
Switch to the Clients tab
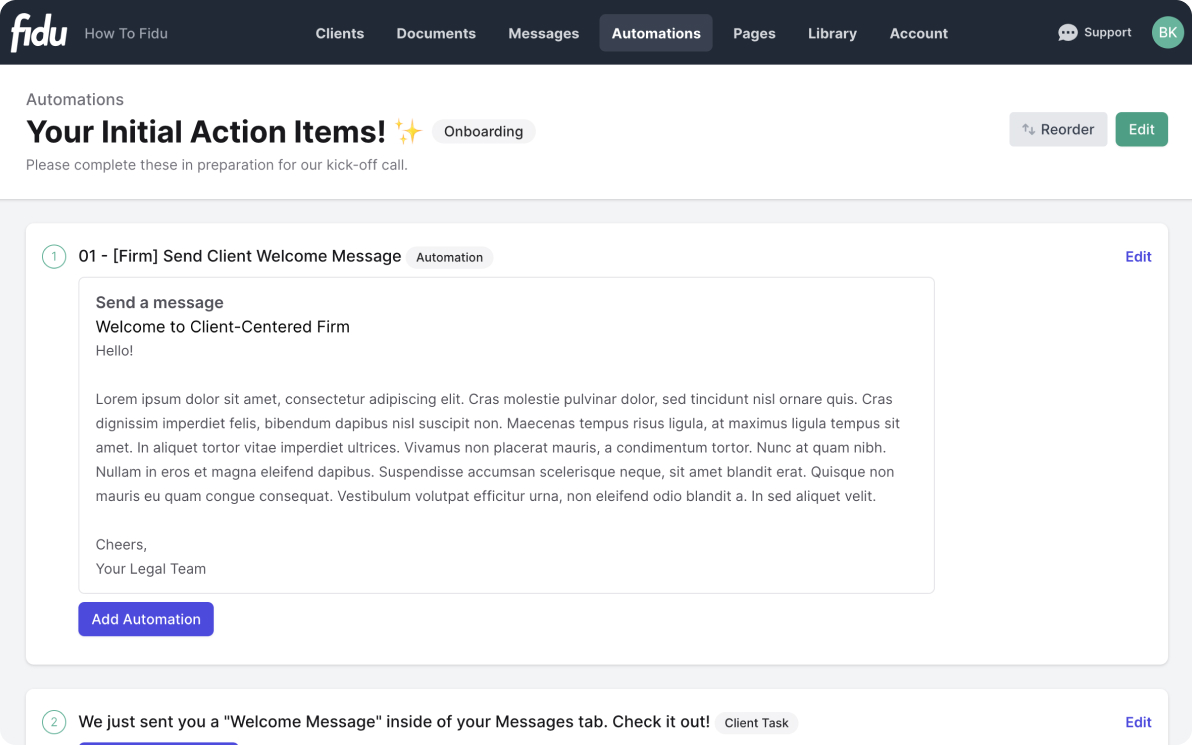coord(339,33)
